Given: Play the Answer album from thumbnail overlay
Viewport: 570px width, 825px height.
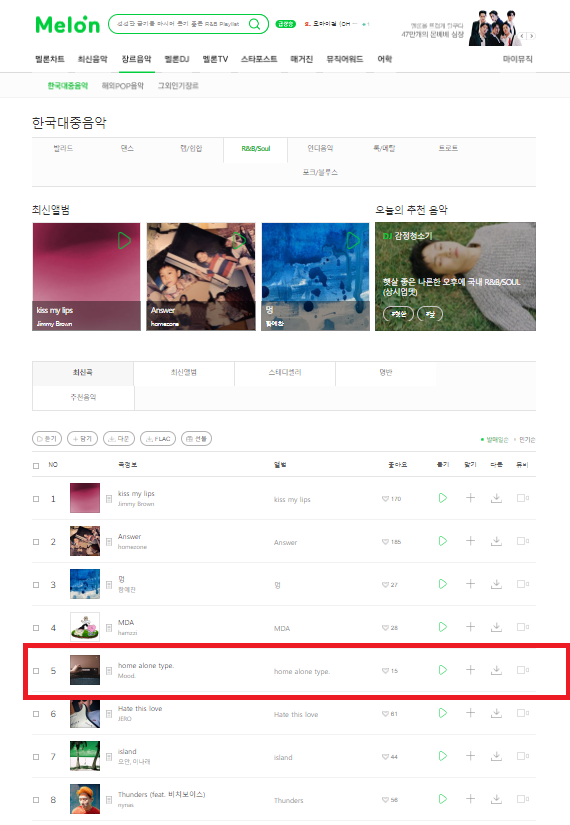Looking at the screenshot, I should 239,240.
